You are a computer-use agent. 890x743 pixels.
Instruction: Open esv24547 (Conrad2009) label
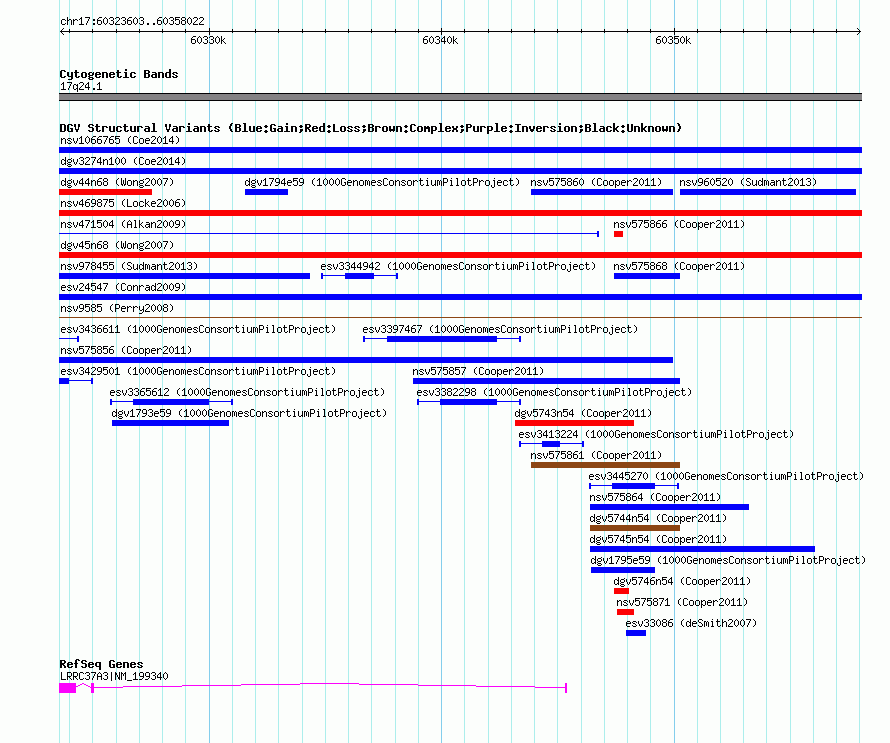[123, 287]
